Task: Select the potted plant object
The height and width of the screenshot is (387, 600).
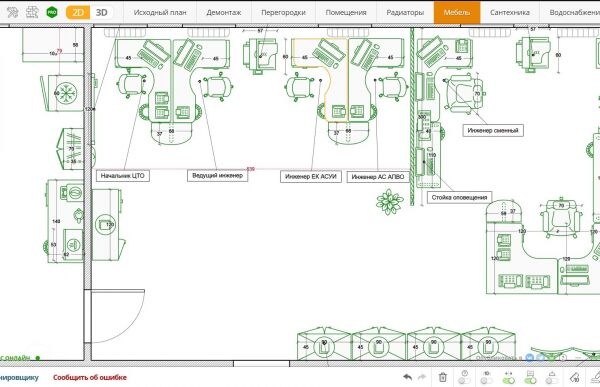Action: click(x=390, y=202)
